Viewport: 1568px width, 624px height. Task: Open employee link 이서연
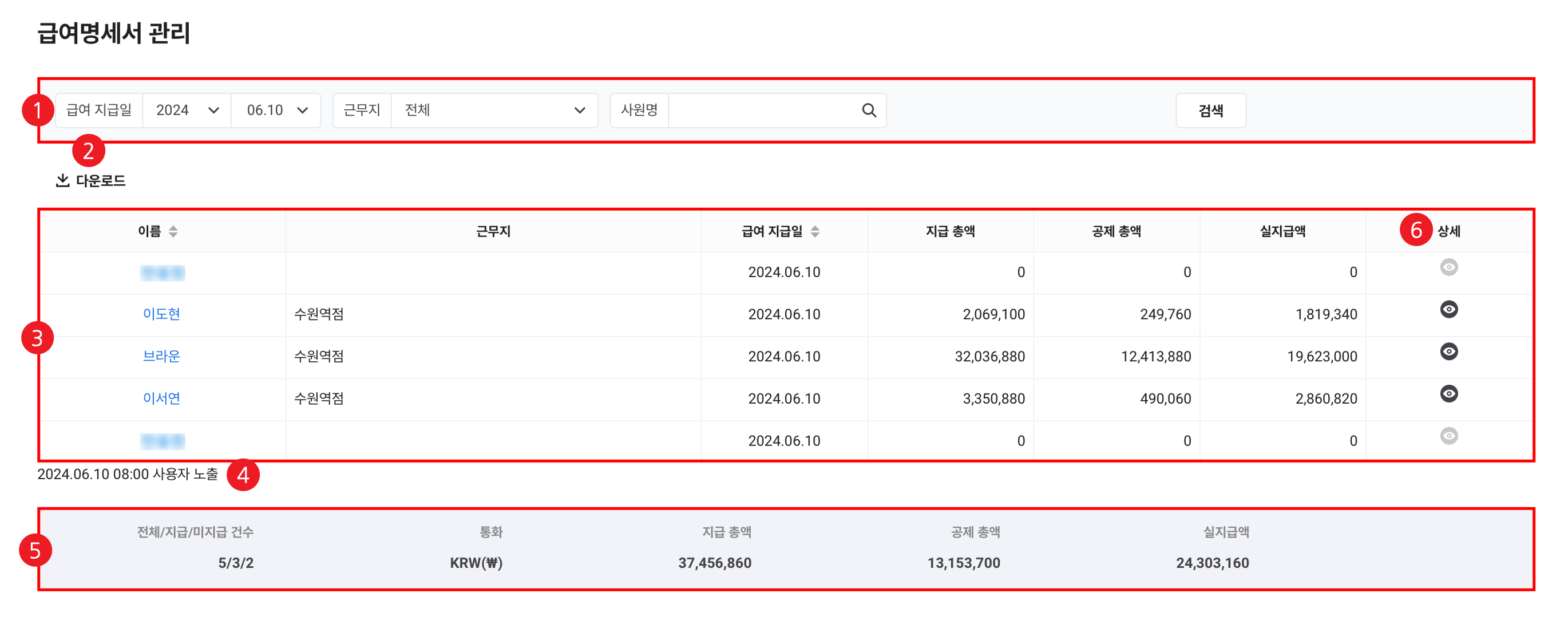[161, 398]
